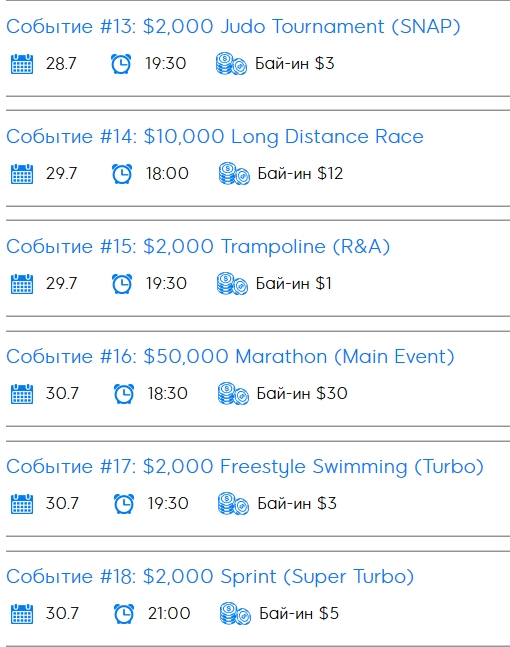Click the 28.7 date text
Viewport: 510px width, 647px height.
(61, 64)
